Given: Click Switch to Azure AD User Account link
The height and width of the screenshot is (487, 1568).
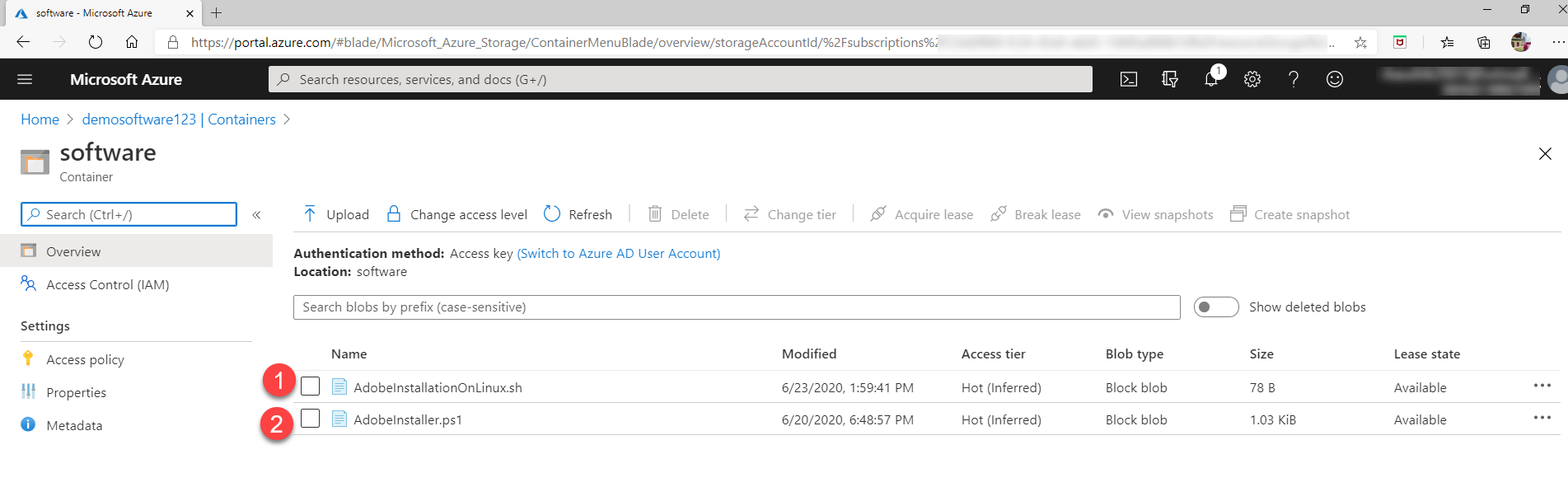Looking at the screenshot, I should pyautogui.click(x=619, y=254).
